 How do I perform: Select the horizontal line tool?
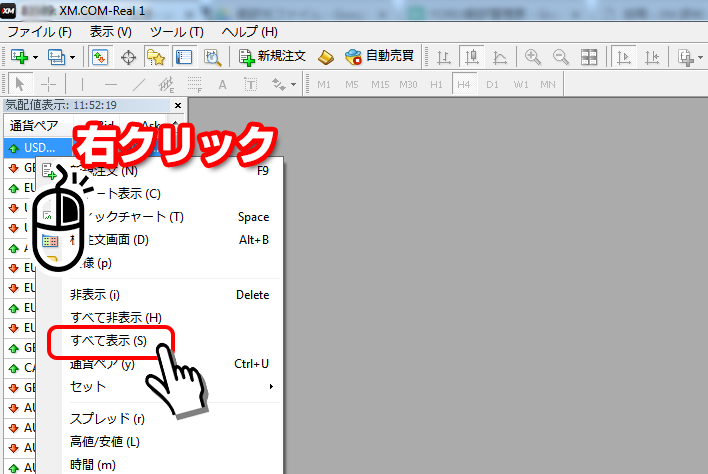[111, 84]
